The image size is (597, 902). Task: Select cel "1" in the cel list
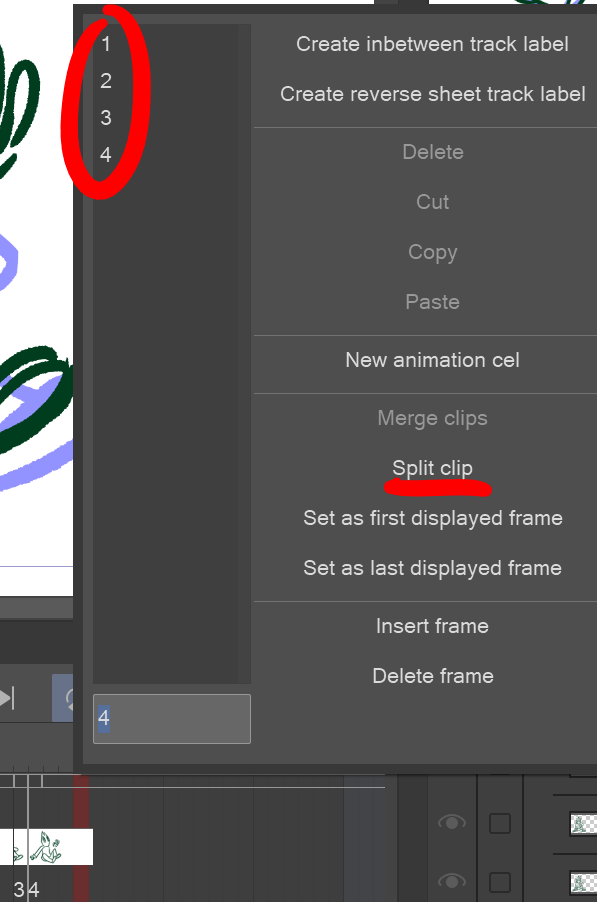[x=105, y=44]
